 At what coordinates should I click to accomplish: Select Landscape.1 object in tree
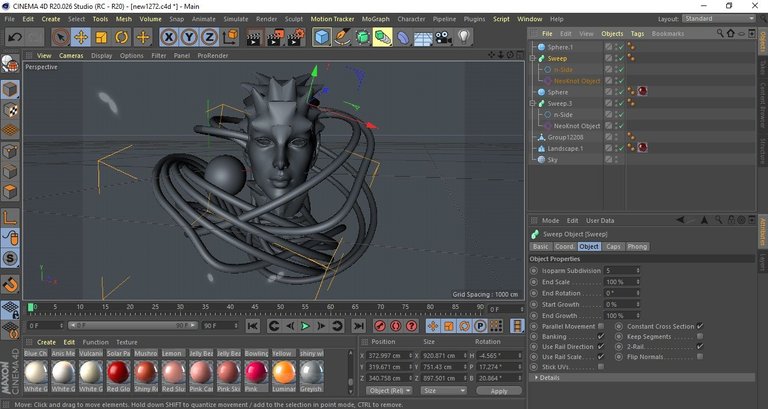(x=565, y=148)
